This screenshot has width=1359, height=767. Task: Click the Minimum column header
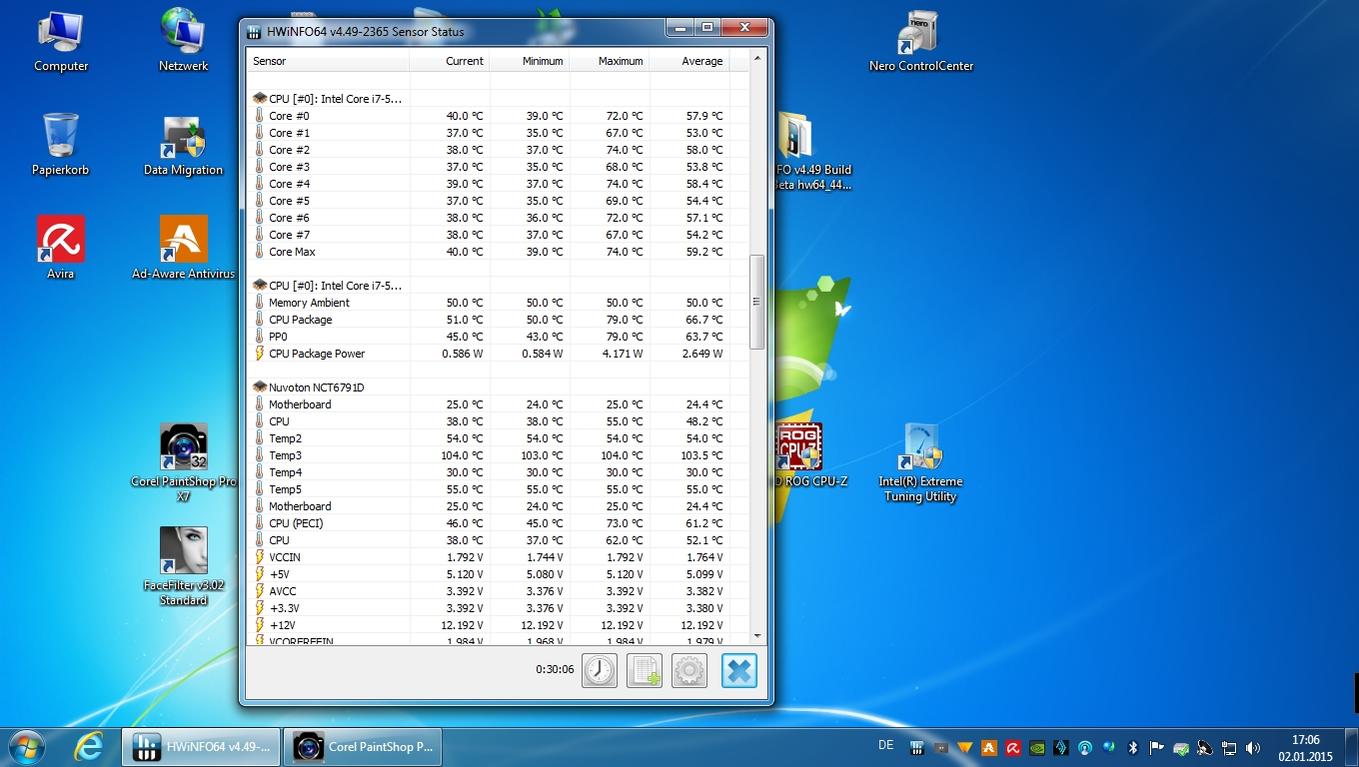(x=530, y=61)
